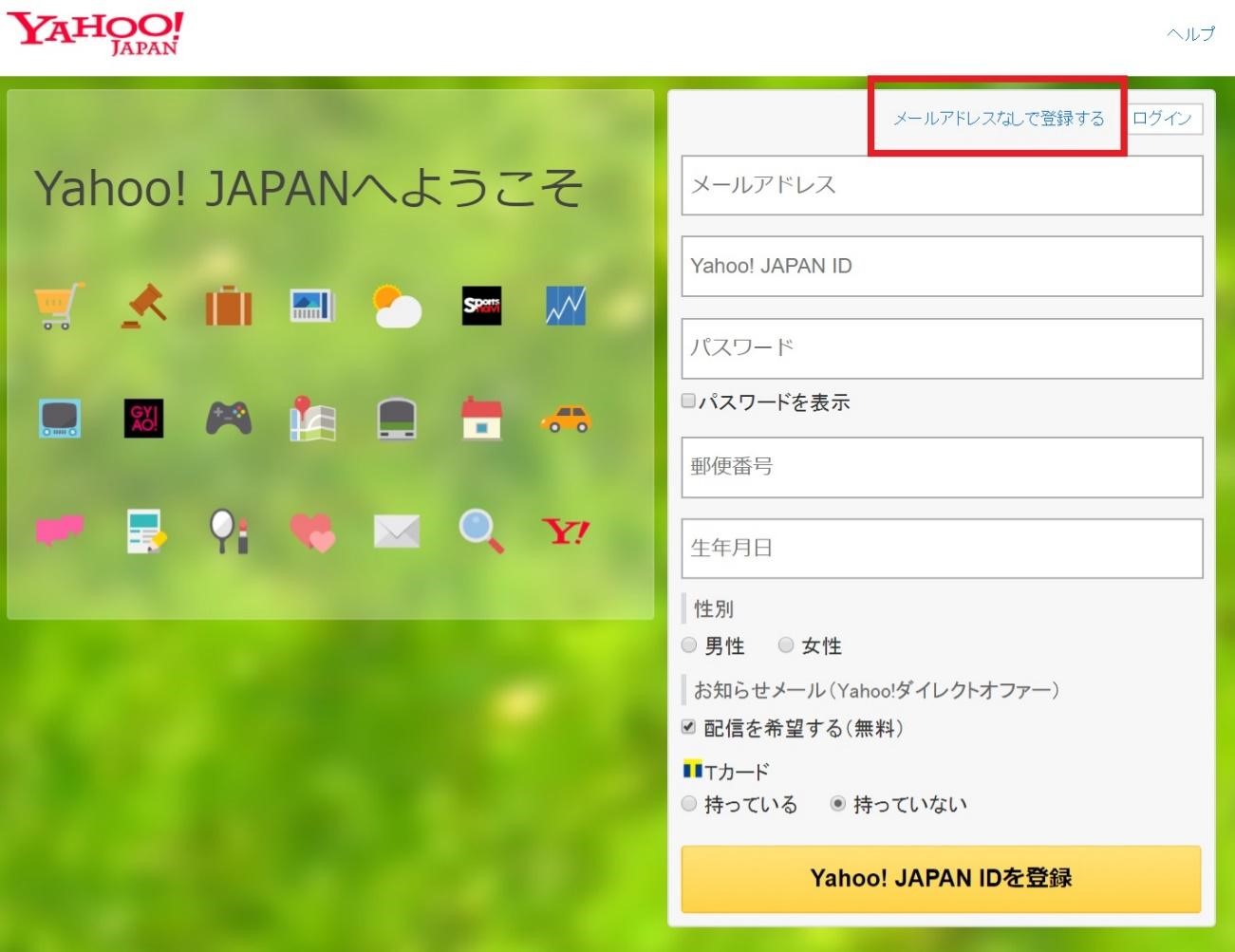
Task: Click the game controller icon
Action: click(x=229, y=419)
